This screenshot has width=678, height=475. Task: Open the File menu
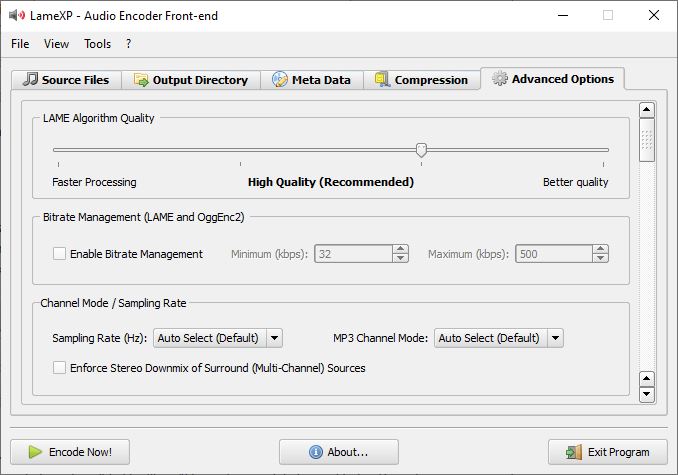[x=20, y=44]
